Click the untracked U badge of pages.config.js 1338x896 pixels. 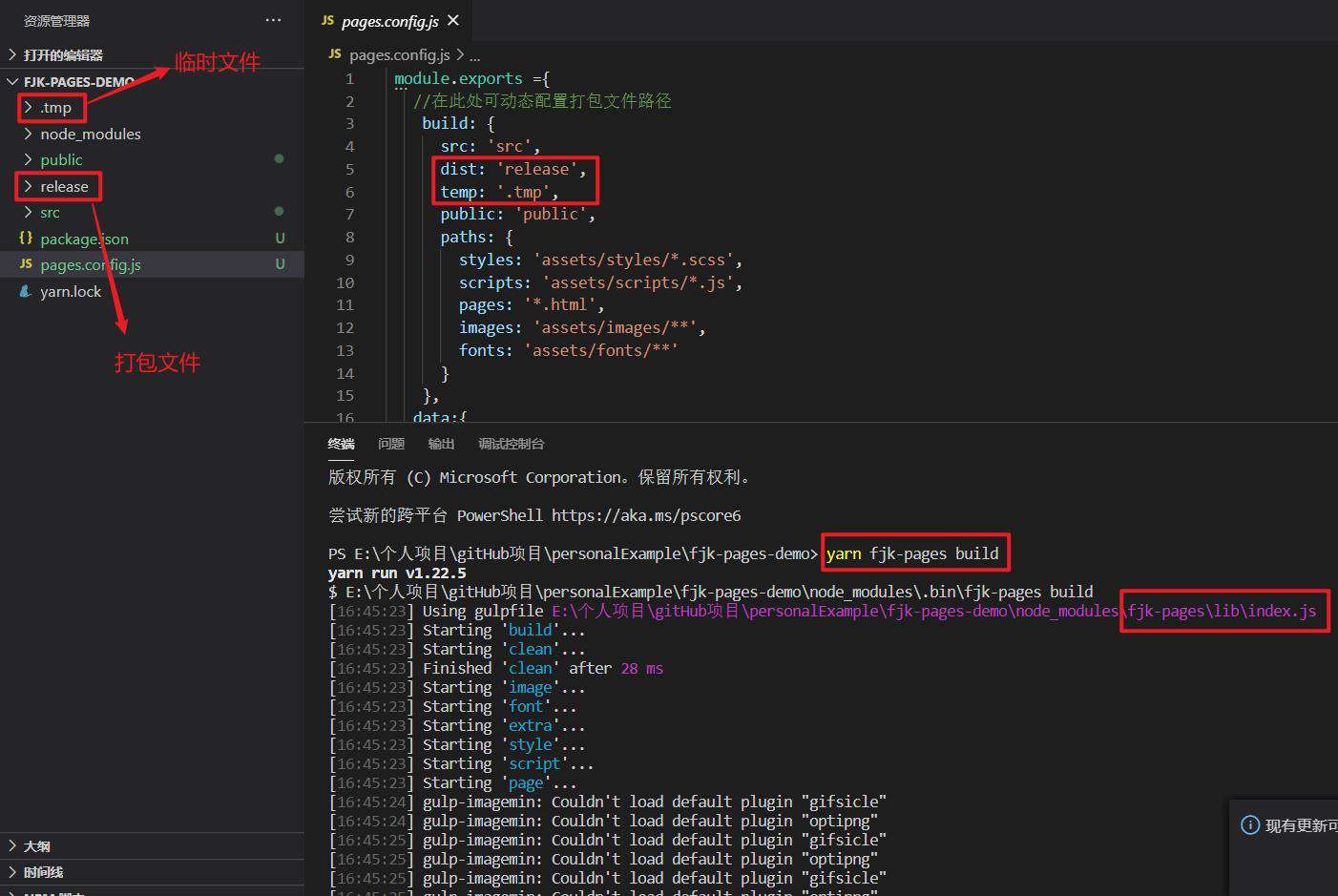pos(280,263)
